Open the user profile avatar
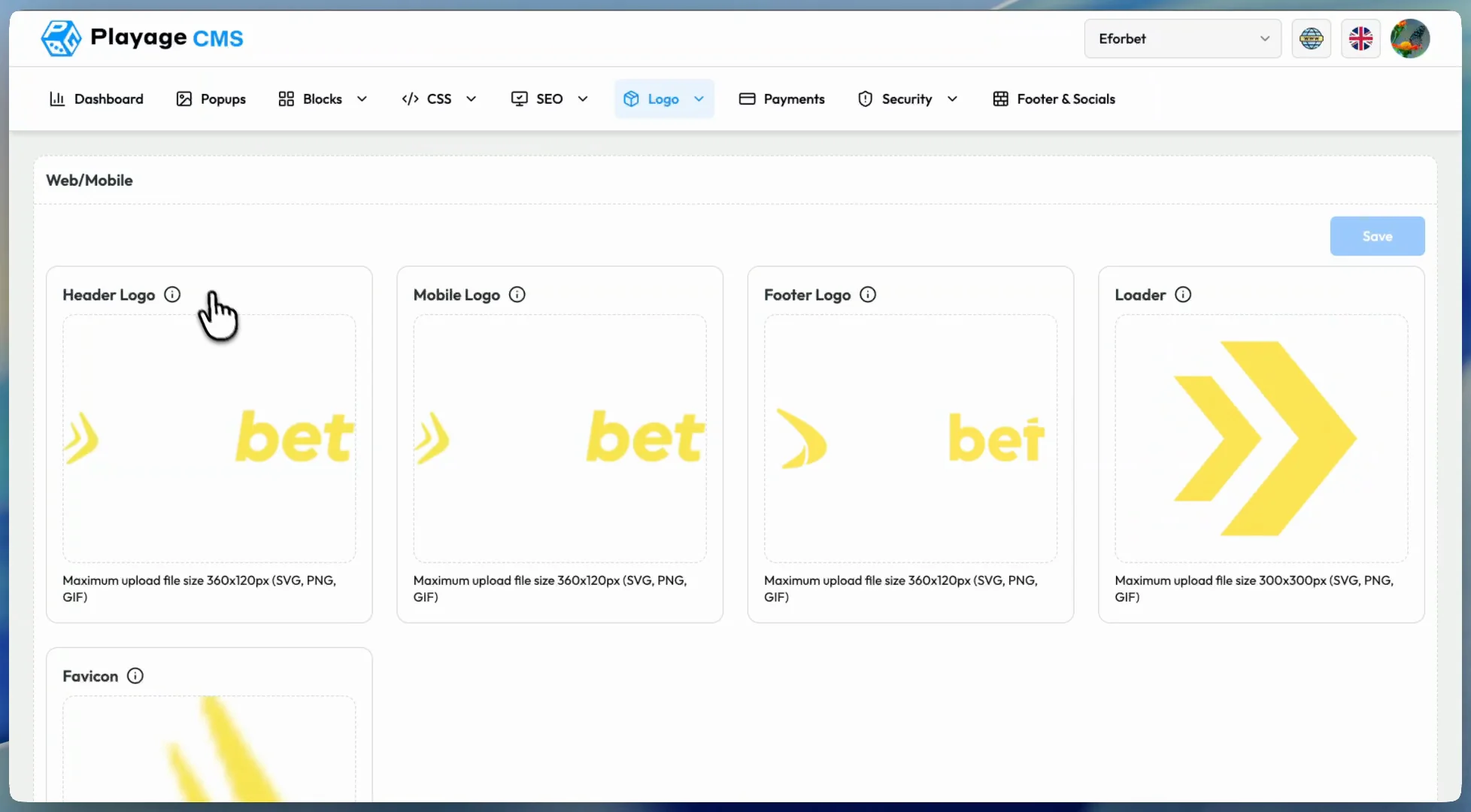The height and width of the screenshot is (812, 1471). coord(1410,38)
